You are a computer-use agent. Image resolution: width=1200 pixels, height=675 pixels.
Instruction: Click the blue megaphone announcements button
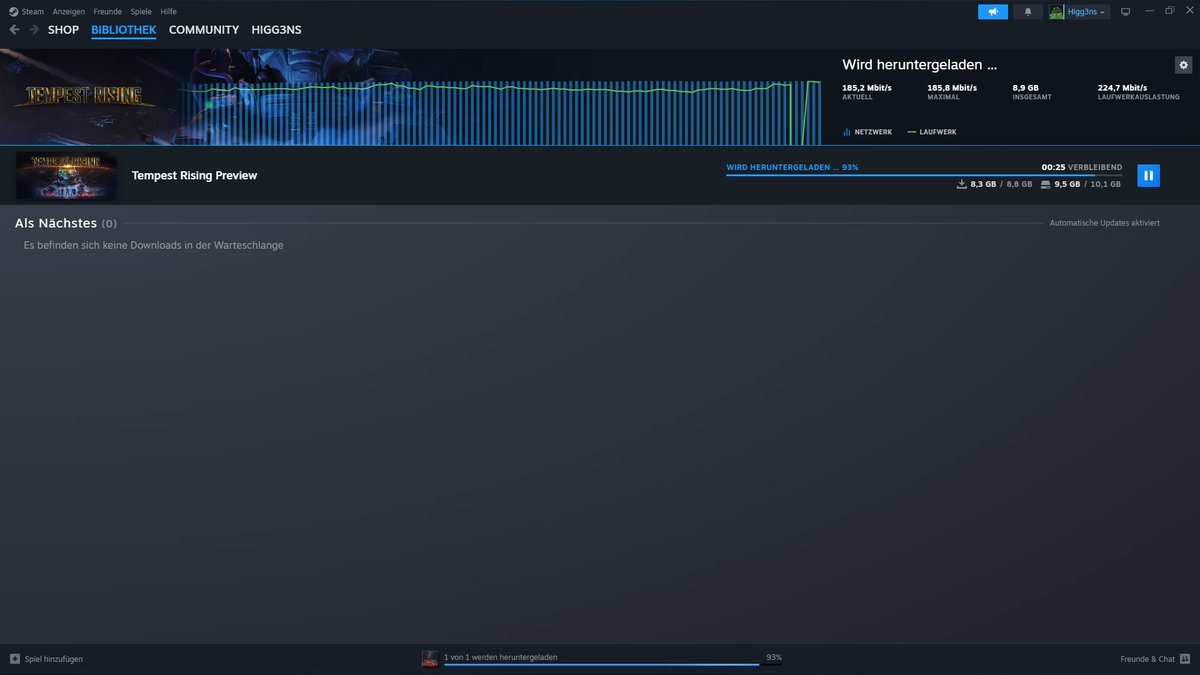click(993, 12)
